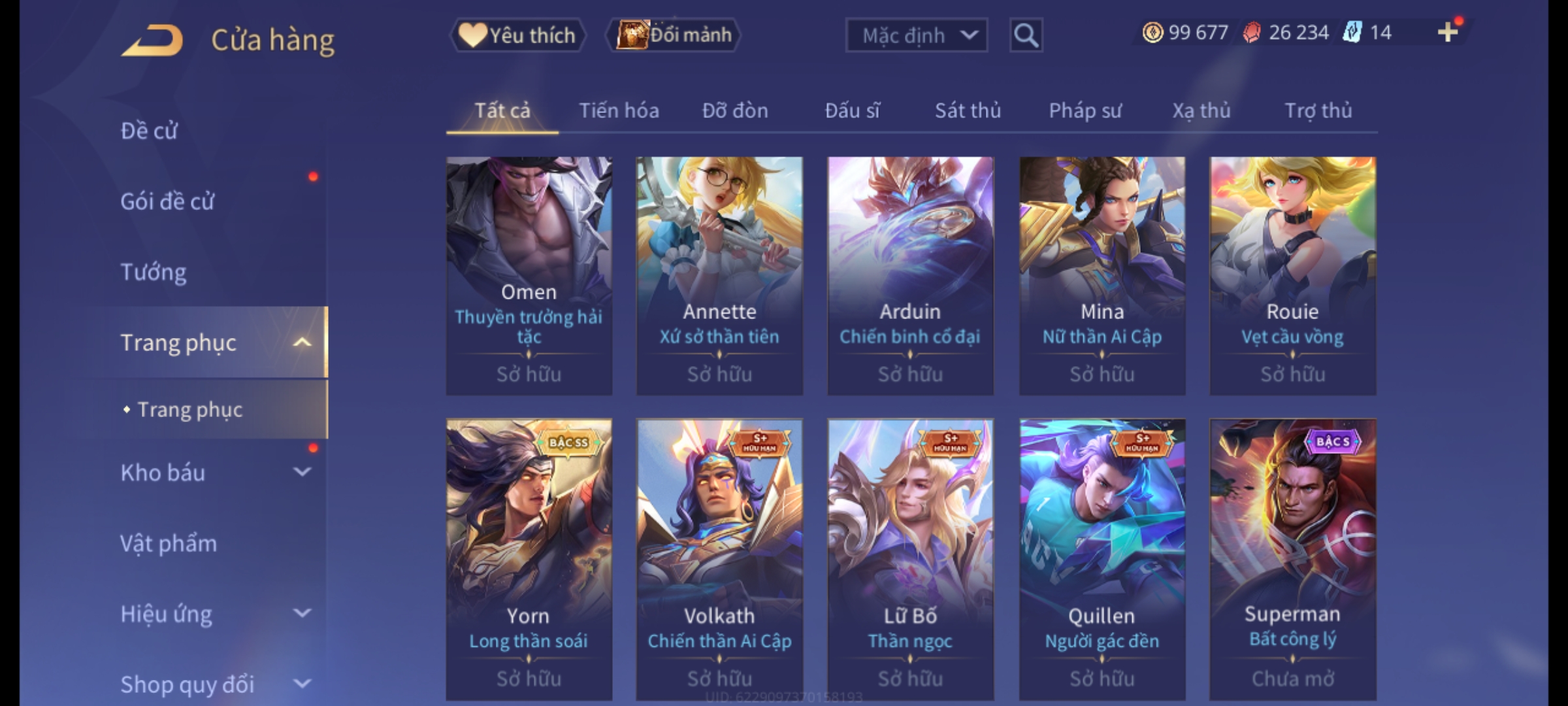Tap the gold coin currency icon

1152,33
